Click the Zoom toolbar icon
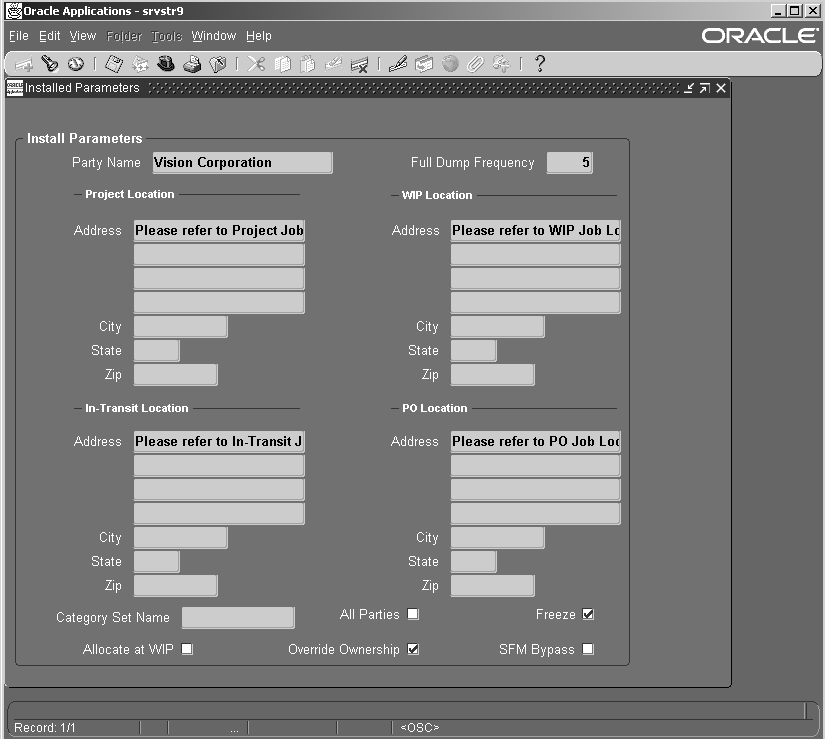The width and height of the screenshot is (825, 739). coord(424,64)
